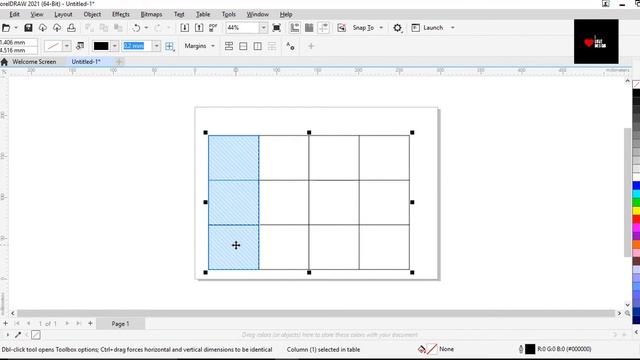Toggle the Show rulers icon
The width and height of the screenshot is (640, 360).
tap(294, 28)
